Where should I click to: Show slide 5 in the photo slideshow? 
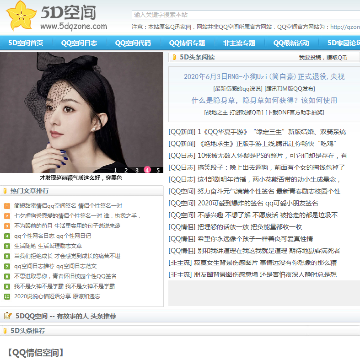(158, 170)
